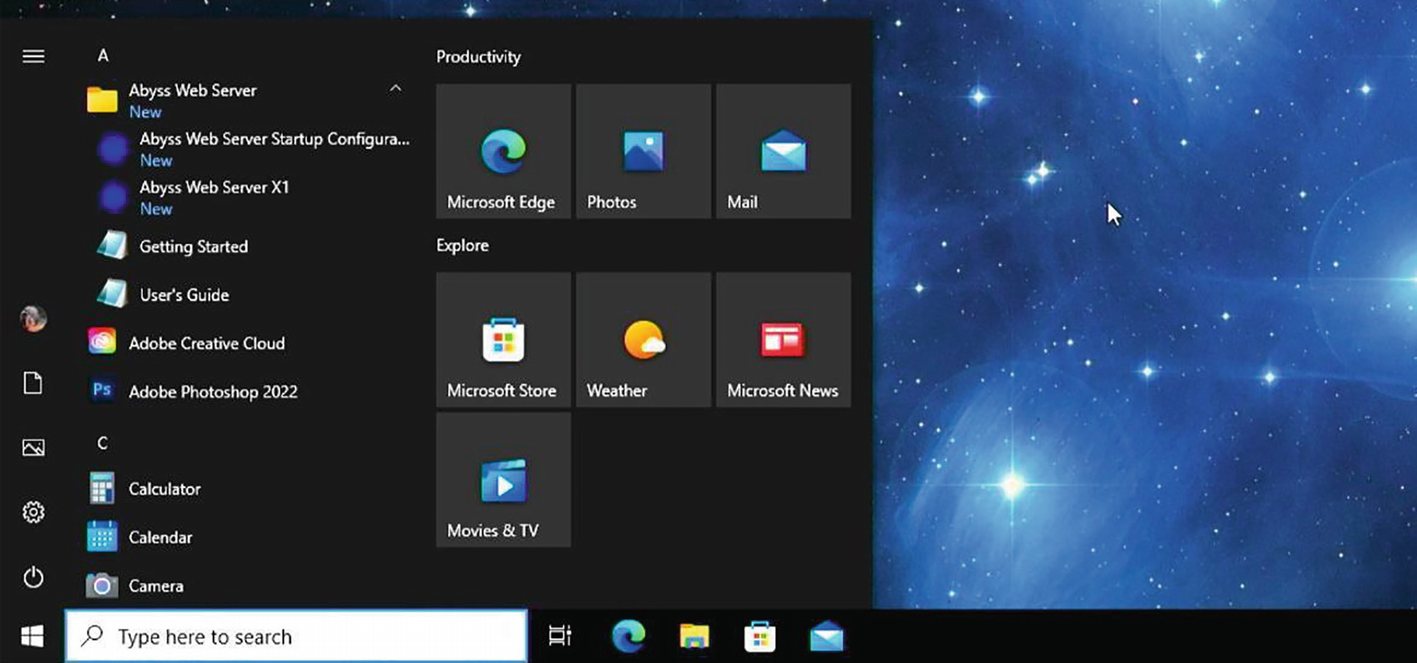Open the Abyss Web Server User's Guide
Viewport: 1417px width, 663px height.
(x=184, y=295)
